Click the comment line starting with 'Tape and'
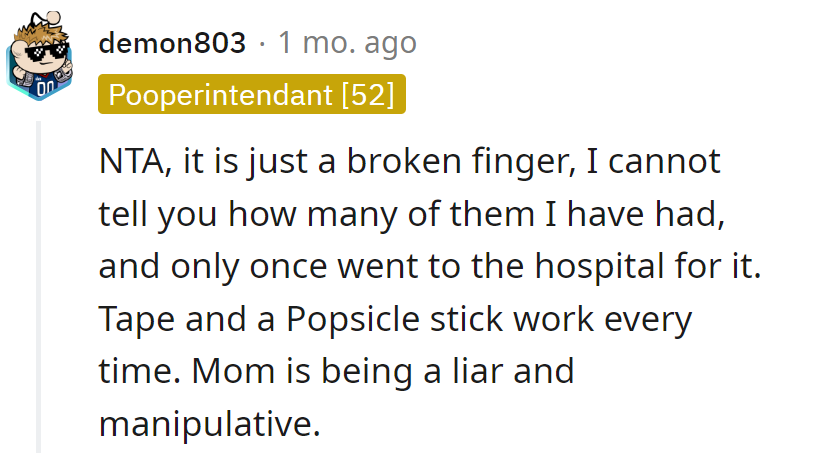This screenshot has height=453, width=813. coord(395,320)
